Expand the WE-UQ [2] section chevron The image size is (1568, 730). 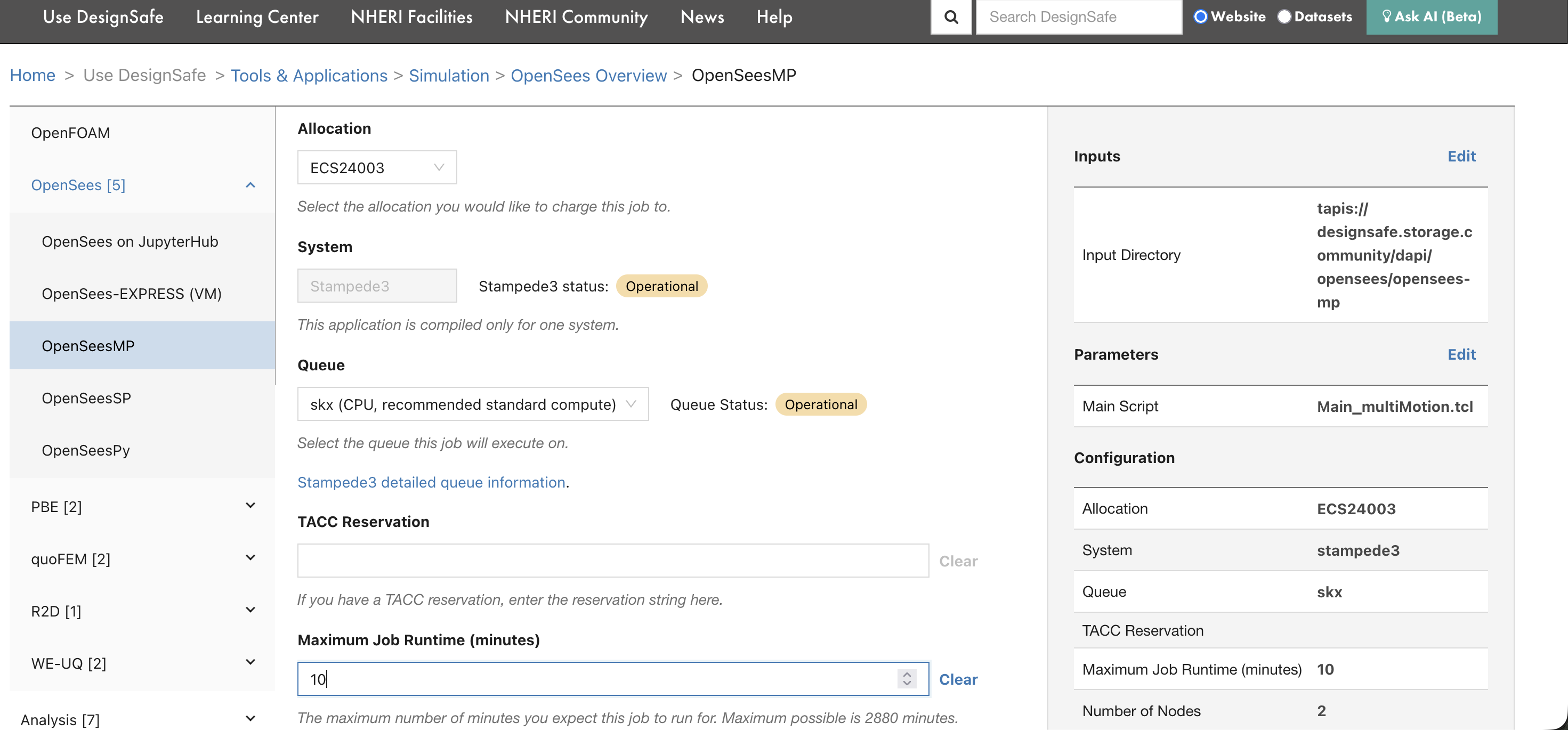(250, 662)
